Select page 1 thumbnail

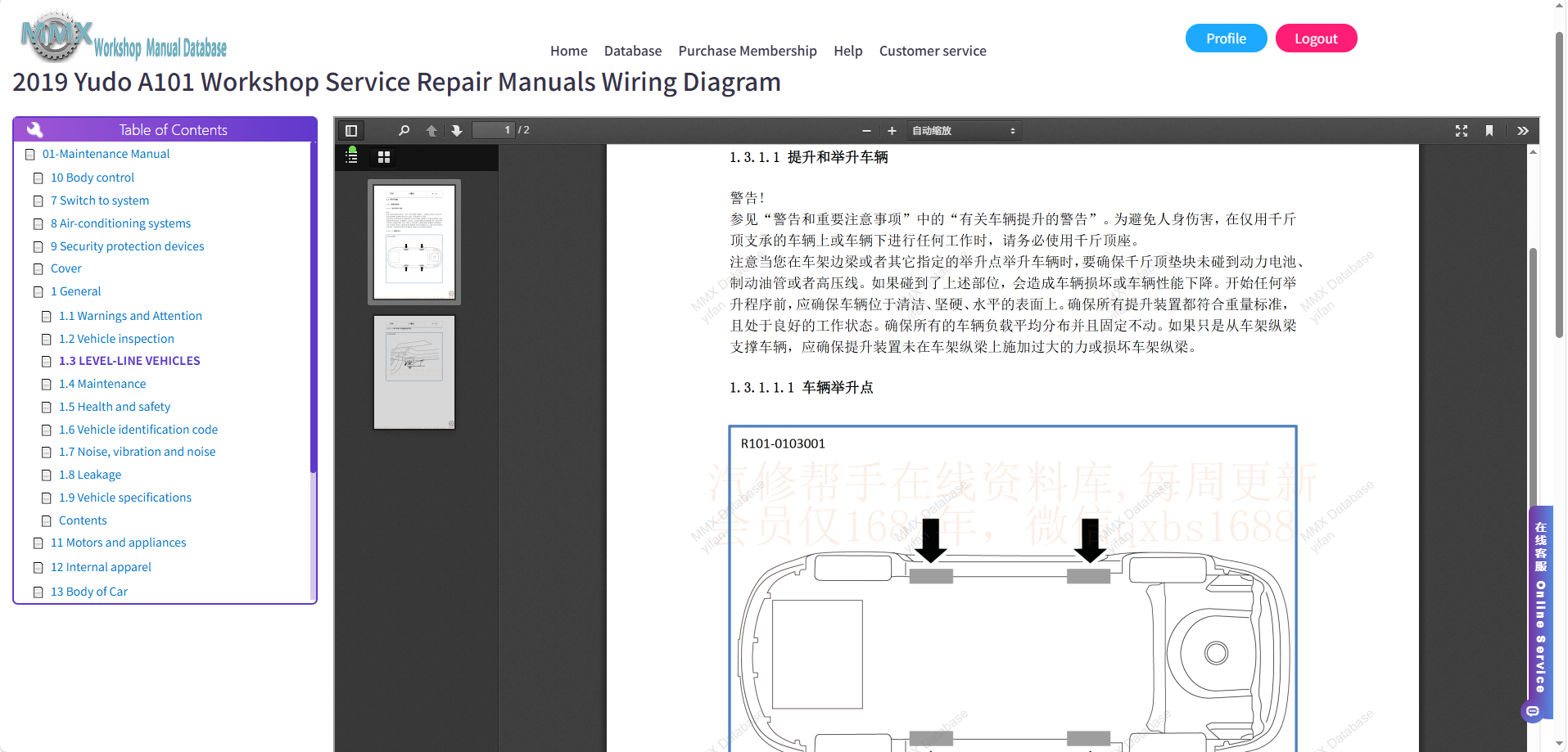click(x=414, y=242)
